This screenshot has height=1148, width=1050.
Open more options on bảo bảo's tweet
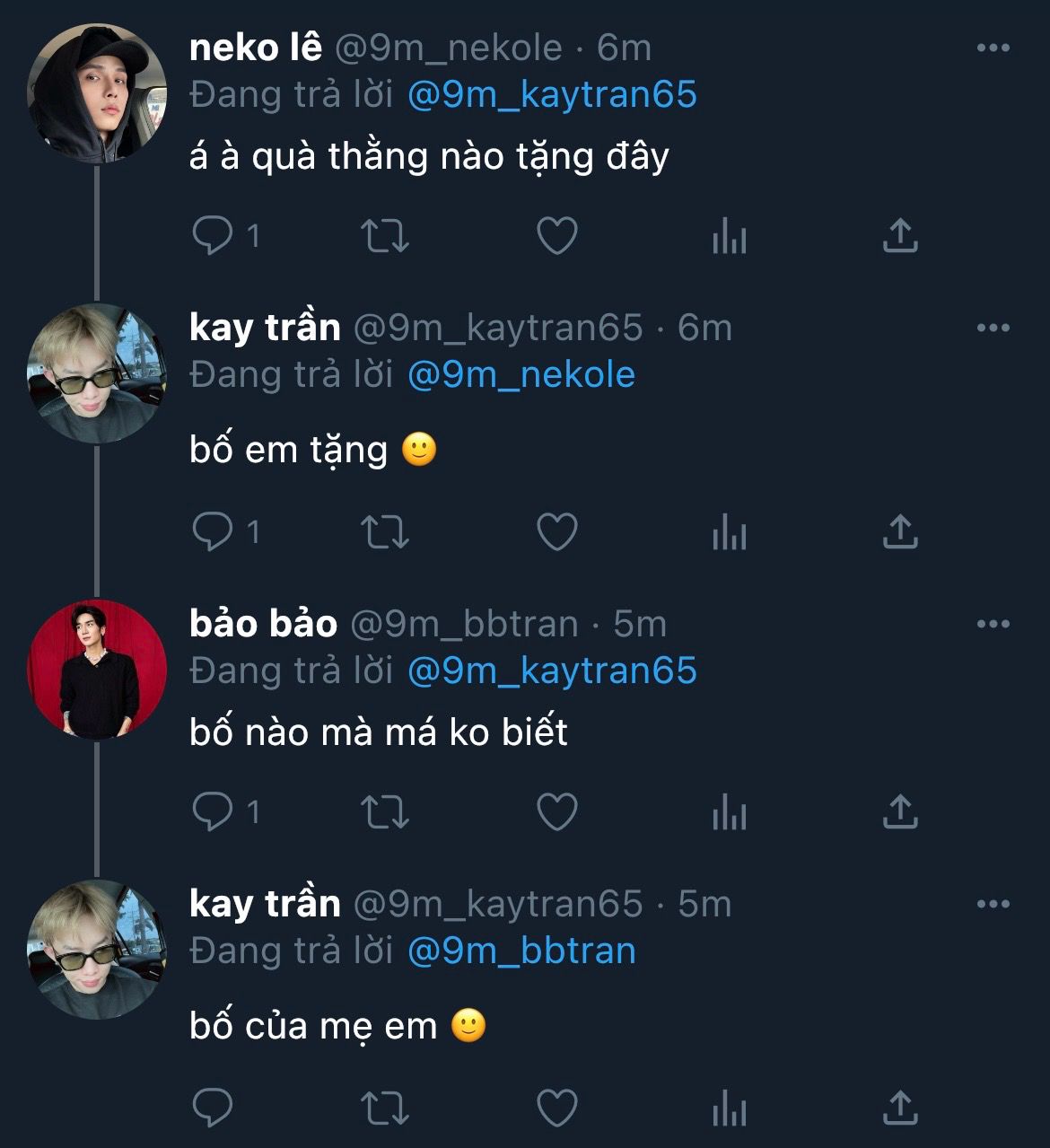tap(993, 625)
